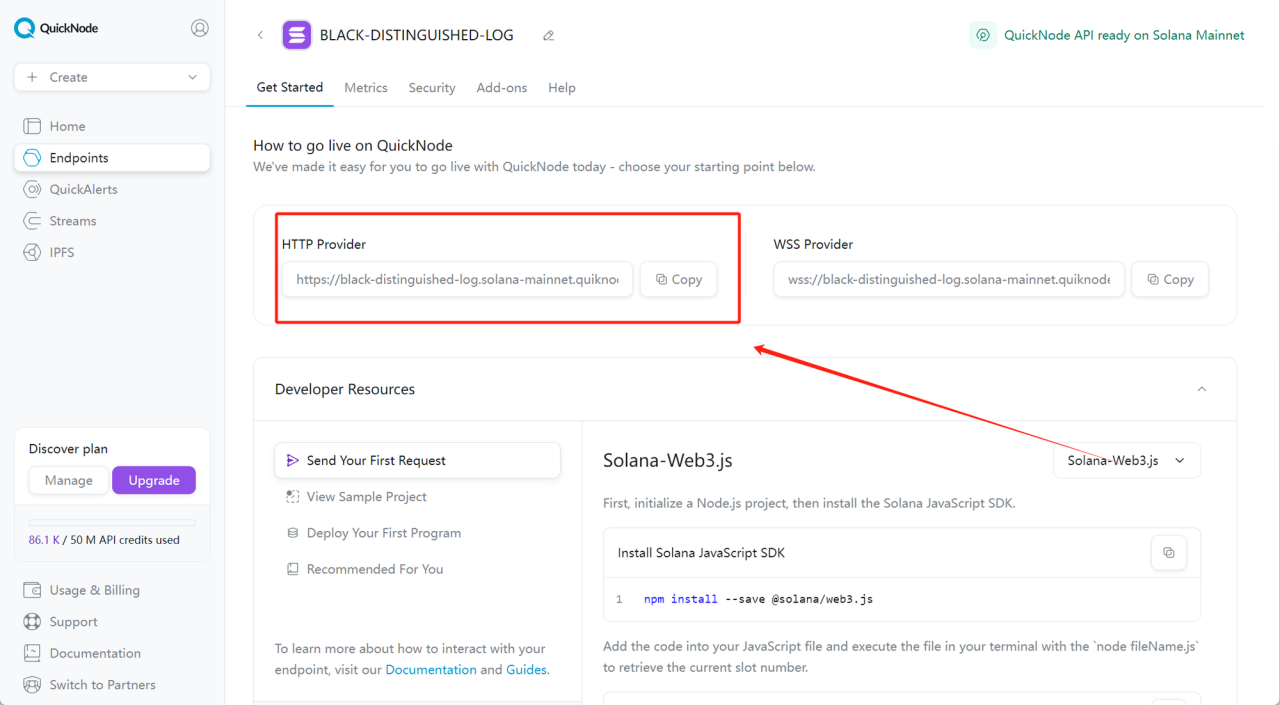This screenshot has height=705, width=1280.
Task: Open QuickAlerts from the sidebar
Action: 83,189
